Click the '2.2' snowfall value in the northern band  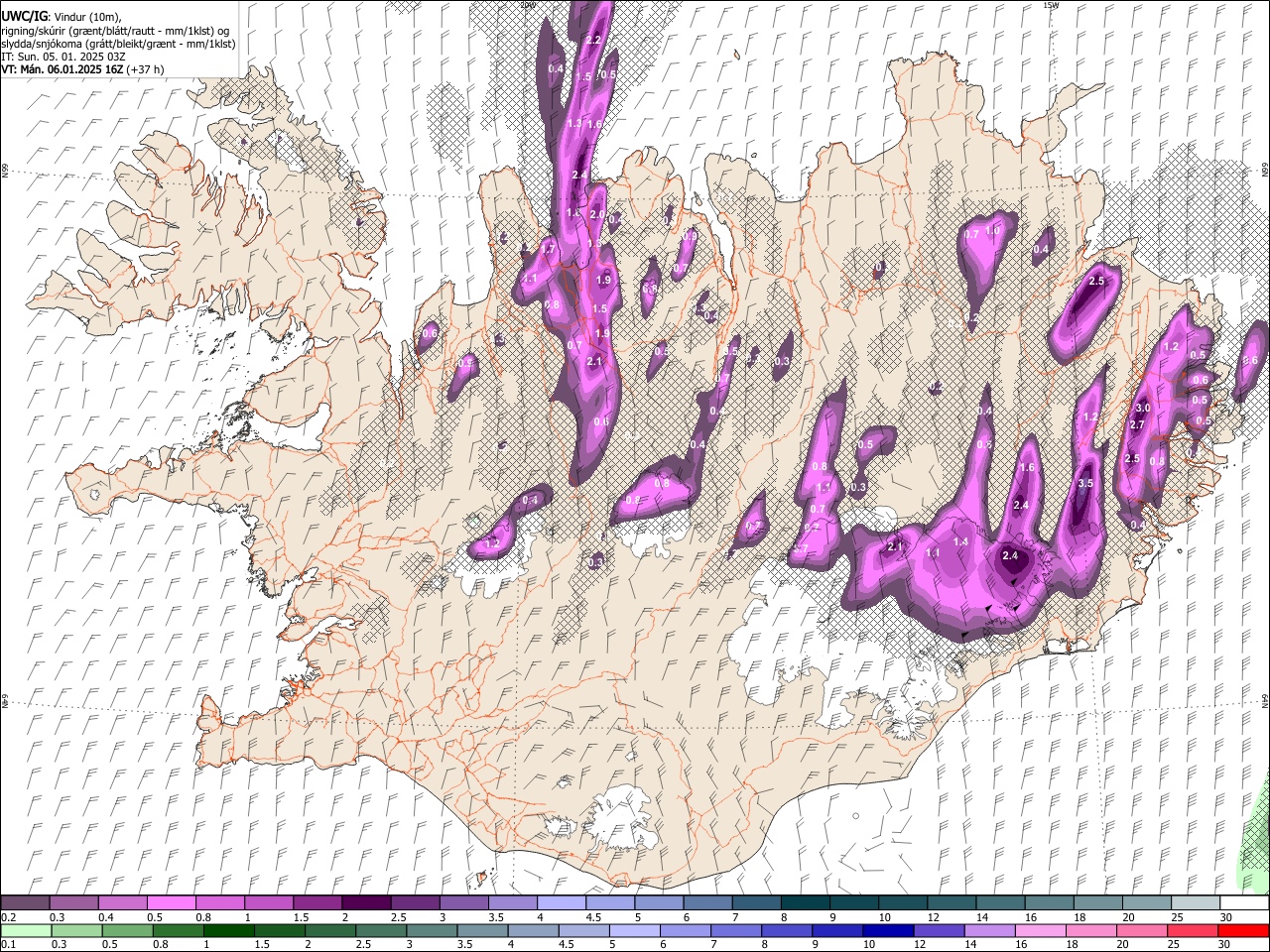tap(593, 40)
